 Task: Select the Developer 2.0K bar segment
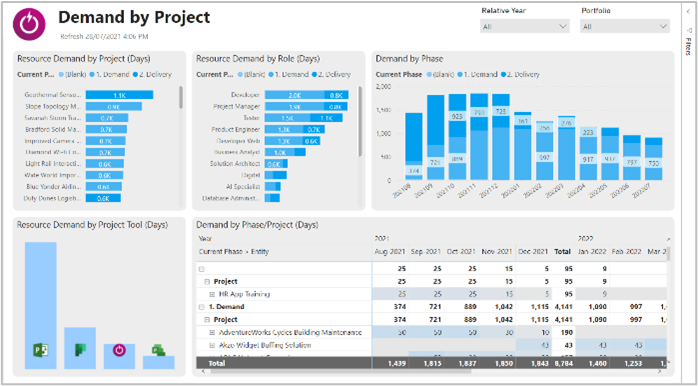(294, 95)
